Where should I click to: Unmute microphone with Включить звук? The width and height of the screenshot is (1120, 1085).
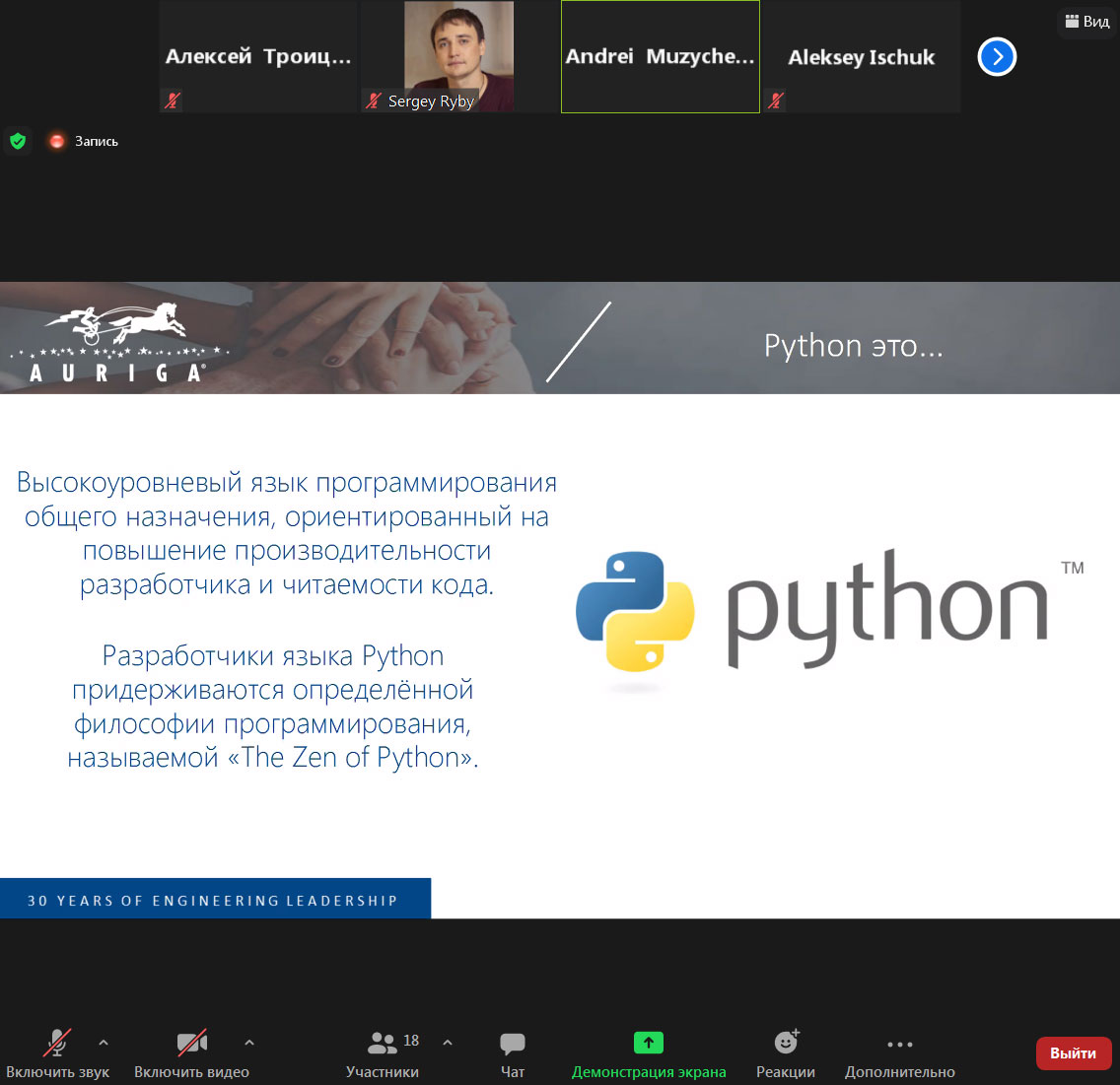point(57,1053)
